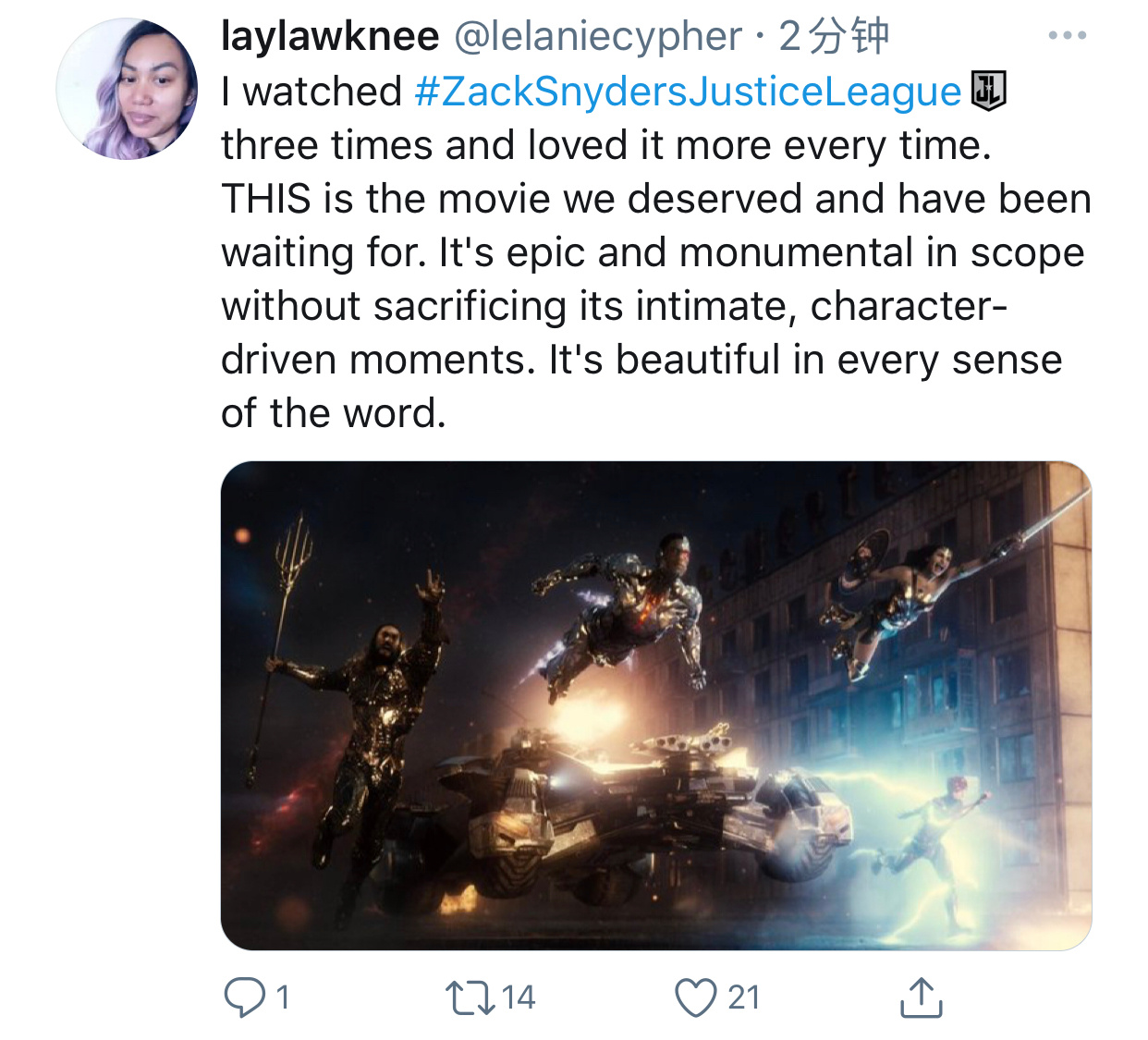Click the display name laylawknee
Image resolution: width=1148 pixels, height=1040 pixels.
[330, 36]
